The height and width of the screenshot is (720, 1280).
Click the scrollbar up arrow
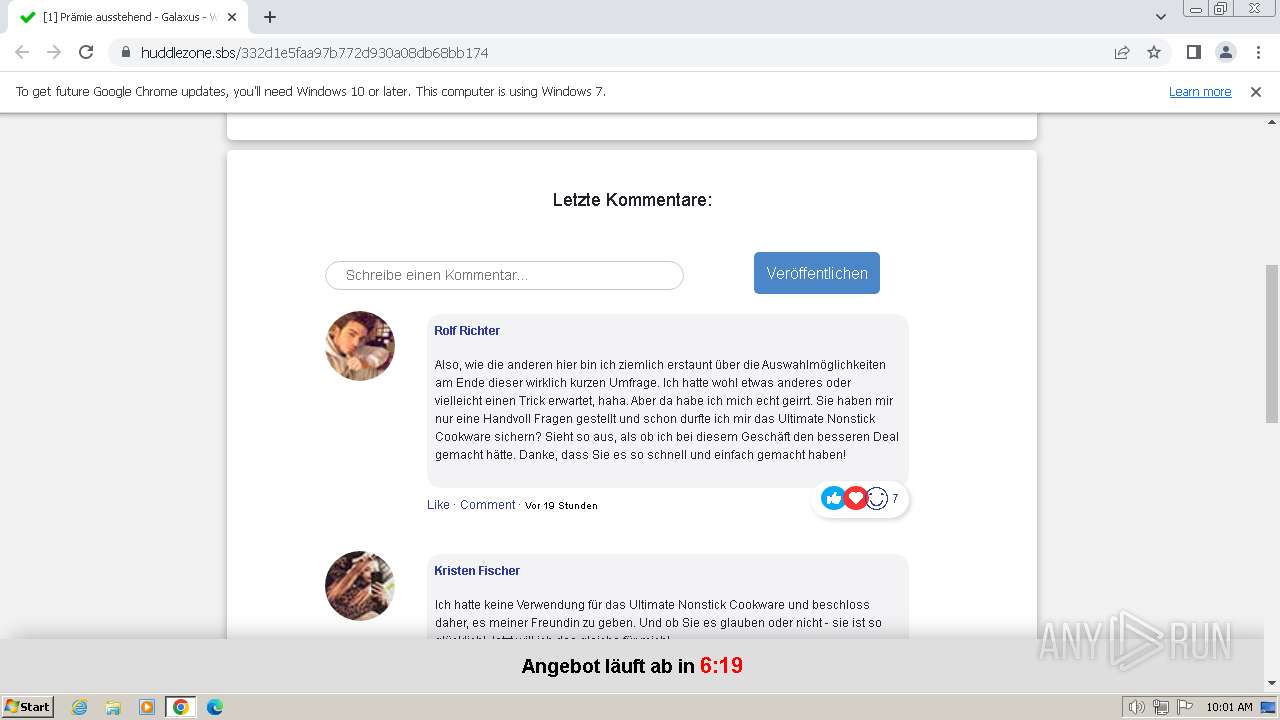[x=1272, y=120]
